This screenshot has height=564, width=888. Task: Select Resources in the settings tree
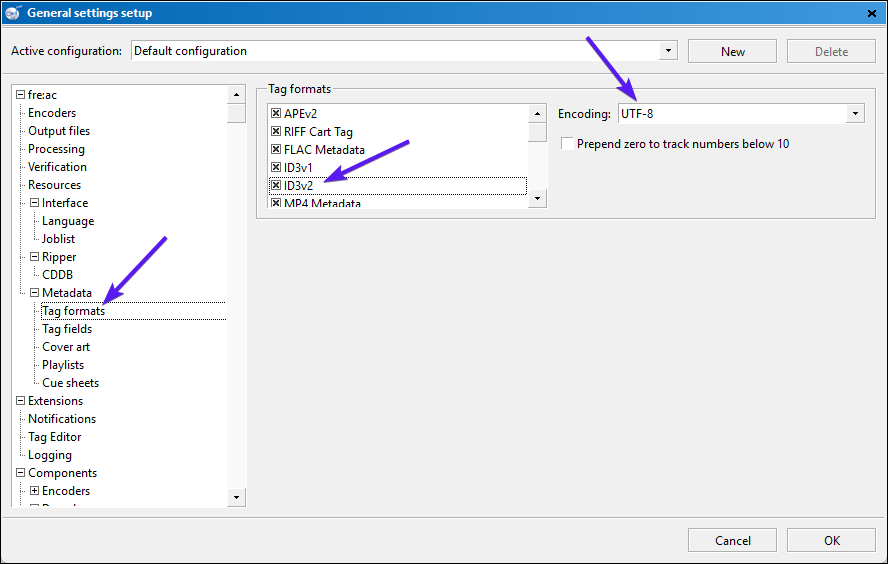pos(54,185)
